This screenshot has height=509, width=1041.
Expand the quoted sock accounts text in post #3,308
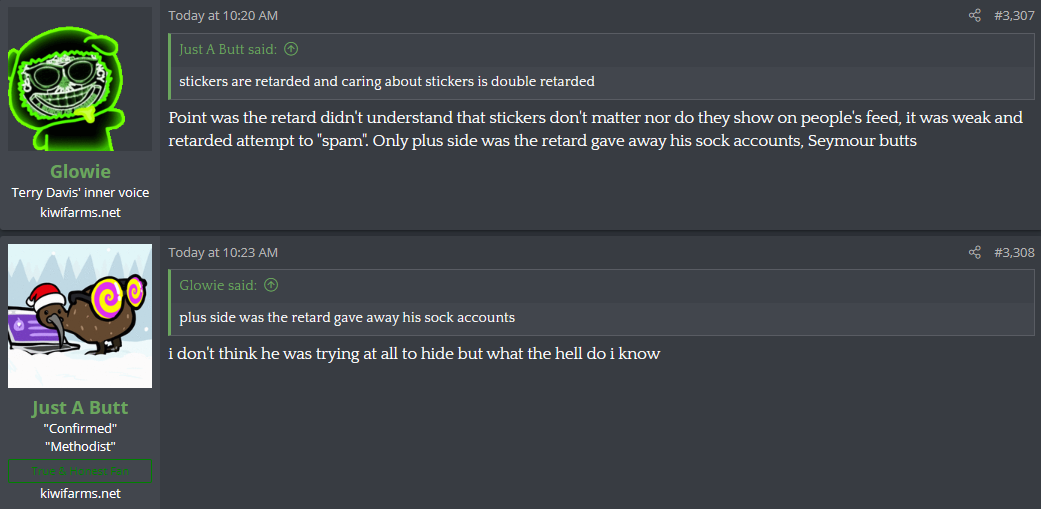click(x=347, y=317)
